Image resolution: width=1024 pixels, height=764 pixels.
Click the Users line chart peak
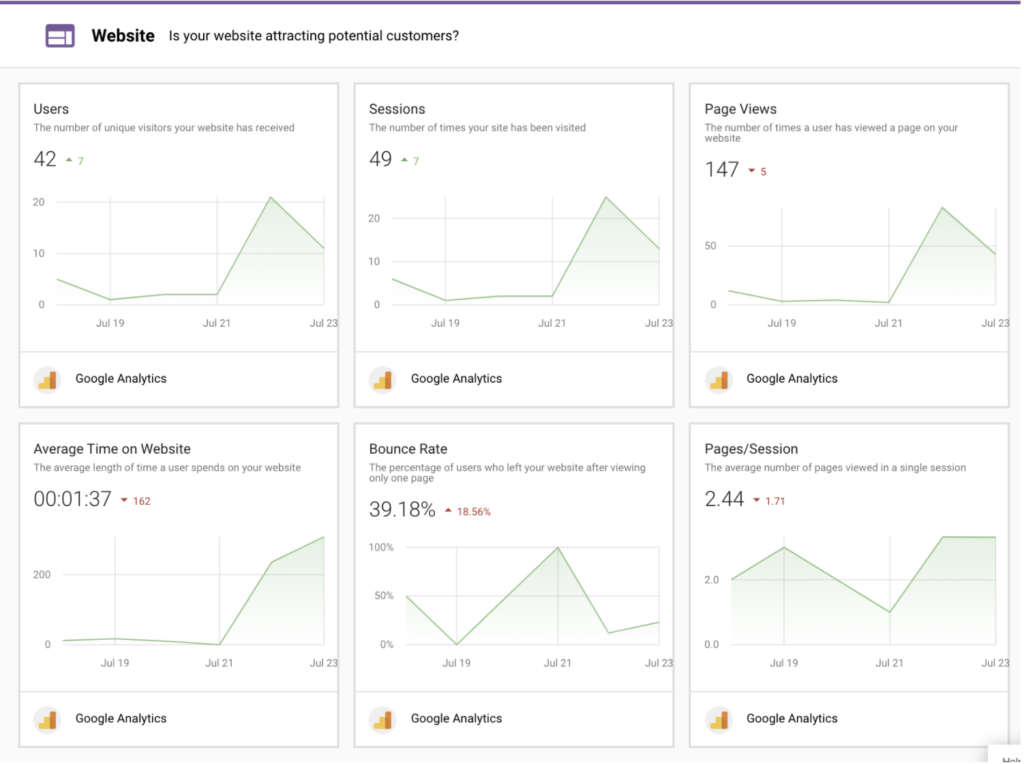click(270, 197)
